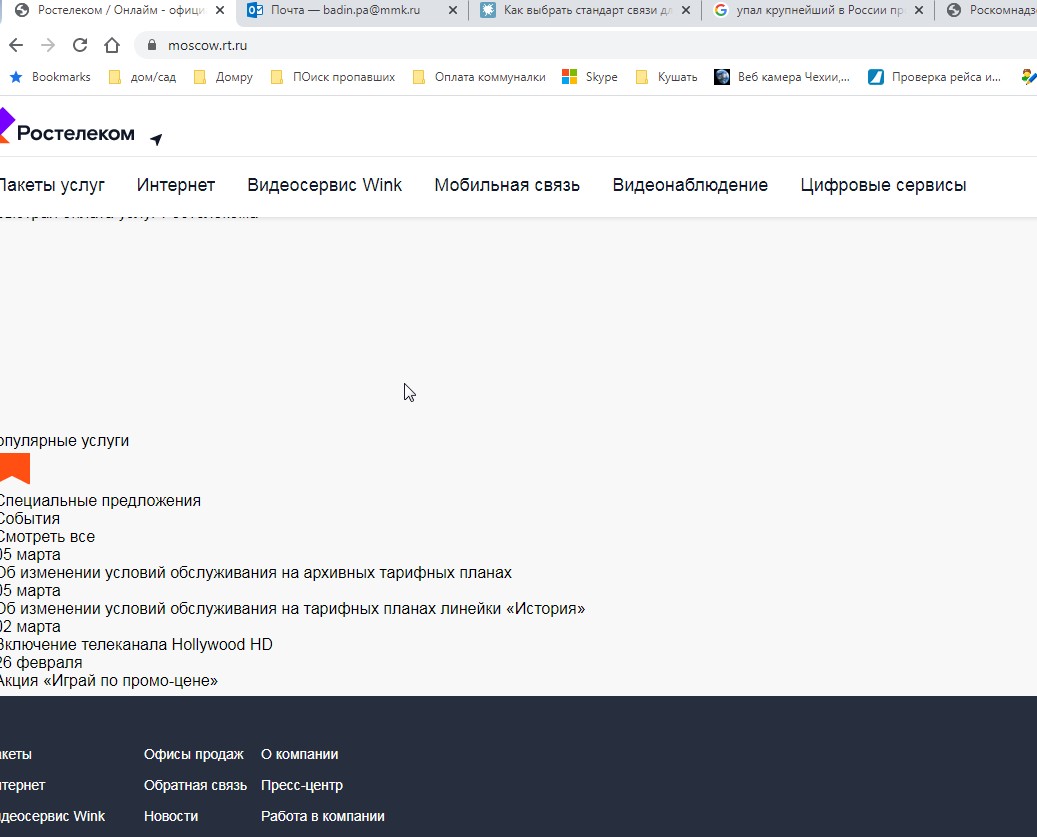Click the Смотреть все link
The image size is (1037, 837).
(46, 537)
